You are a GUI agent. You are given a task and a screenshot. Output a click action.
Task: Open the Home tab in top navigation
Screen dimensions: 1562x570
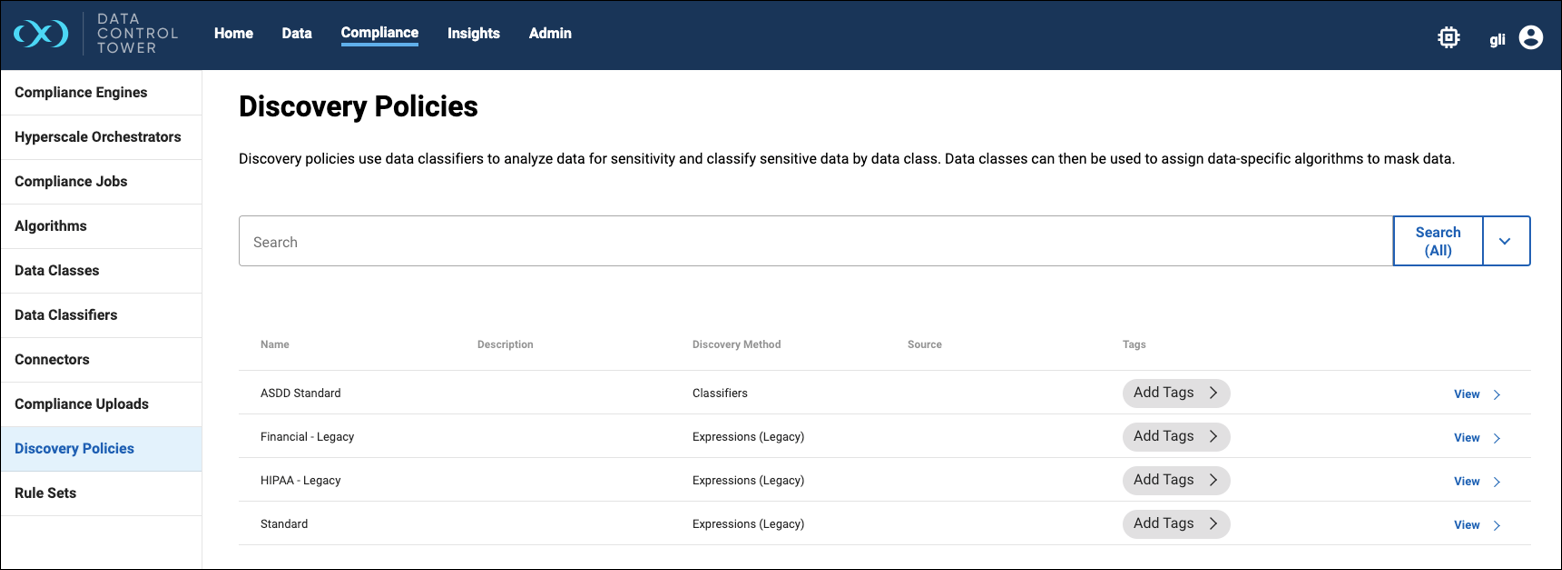tap(233, 33)
